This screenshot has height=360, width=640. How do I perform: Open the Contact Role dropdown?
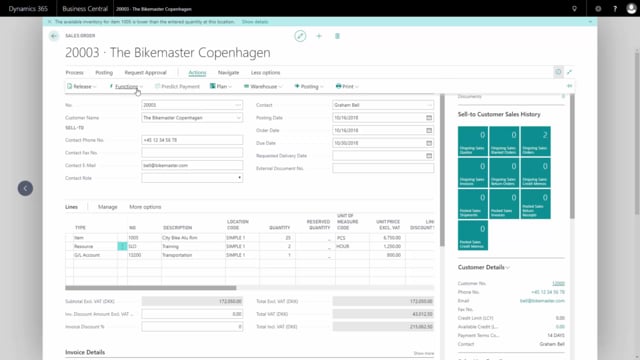(239, 178)
